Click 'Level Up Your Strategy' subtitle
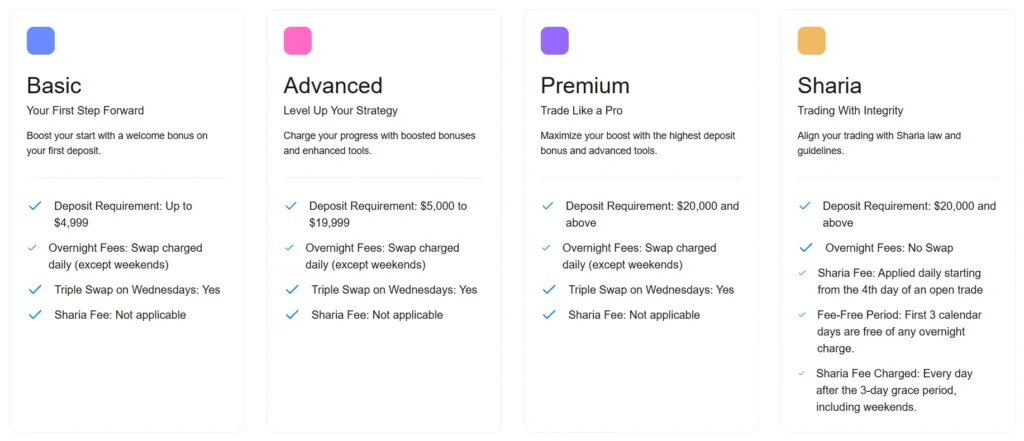The width and height of the screenshot is (1024, 441). (340, 111)
